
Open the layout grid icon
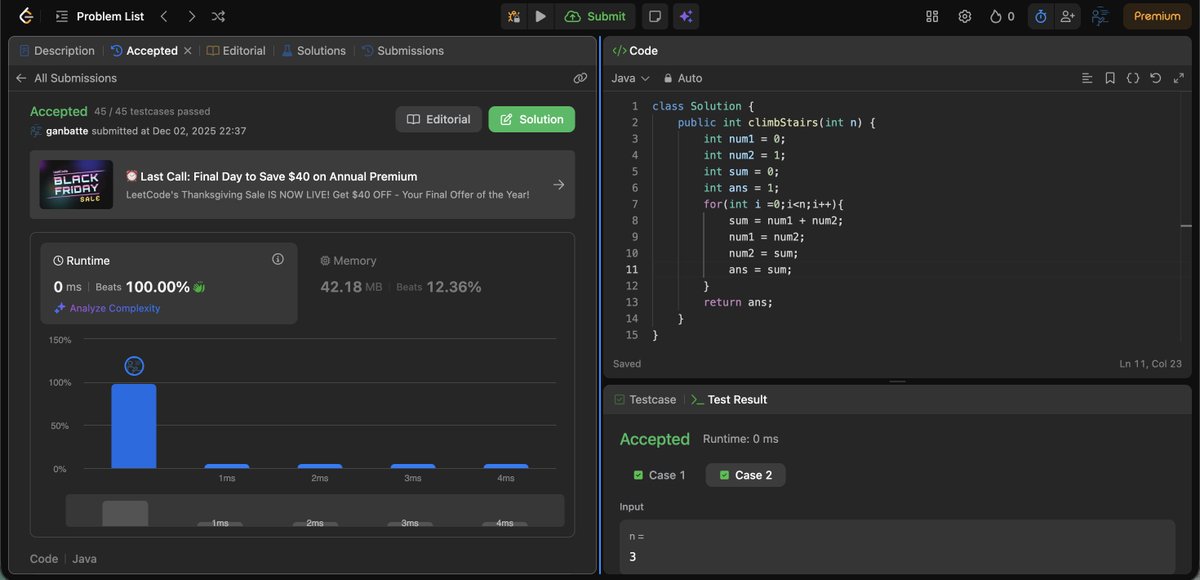(932, 16)
